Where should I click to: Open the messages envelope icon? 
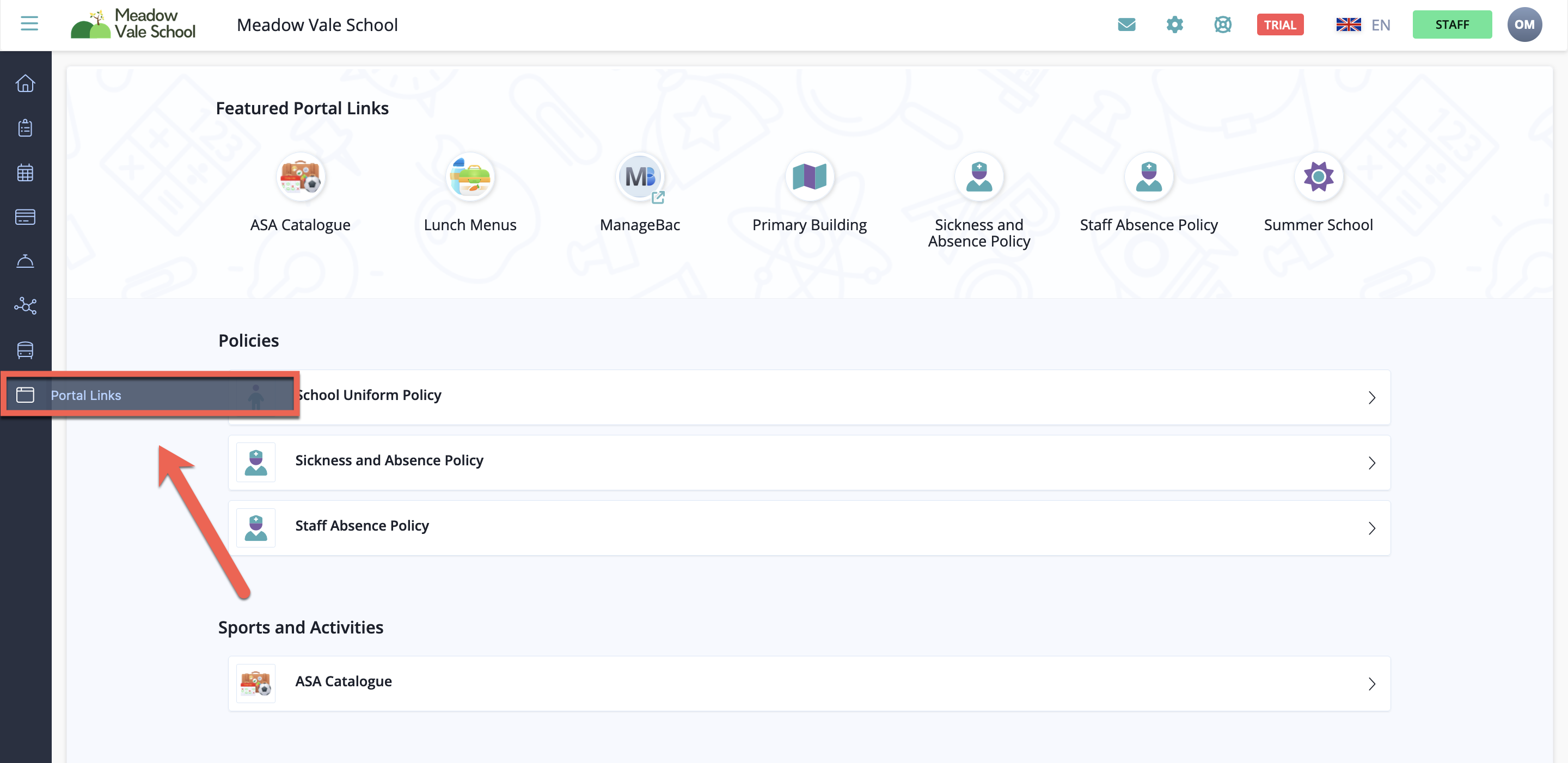1126,25
